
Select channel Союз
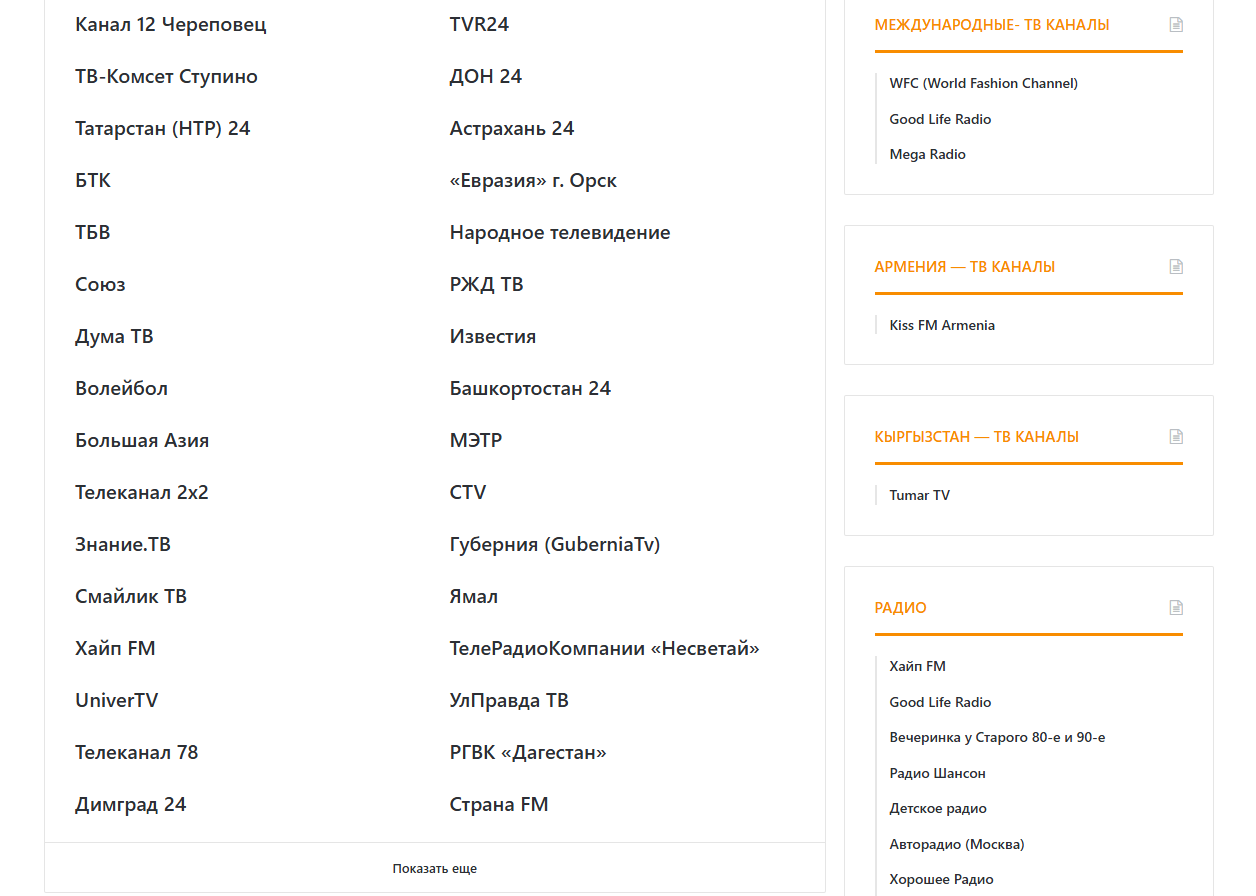(100, 284)
